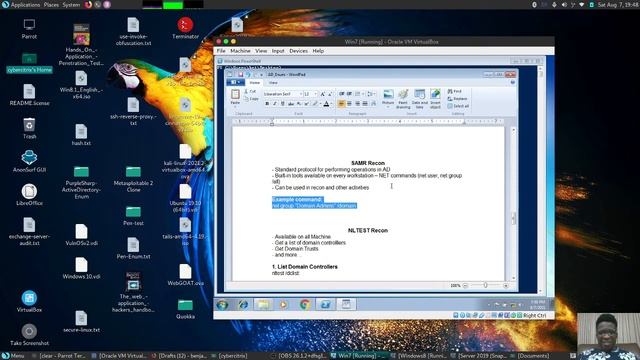Click Find in the Editing group
The image size is (640, 360).
click(x=454, y=91)
